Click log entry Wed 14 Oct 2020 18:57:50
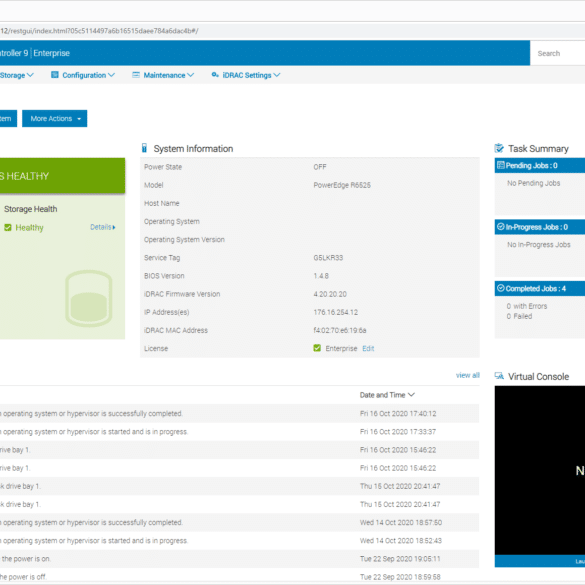Image resolution: width=585 pixels, height=585 pixels. coord(240,522)
